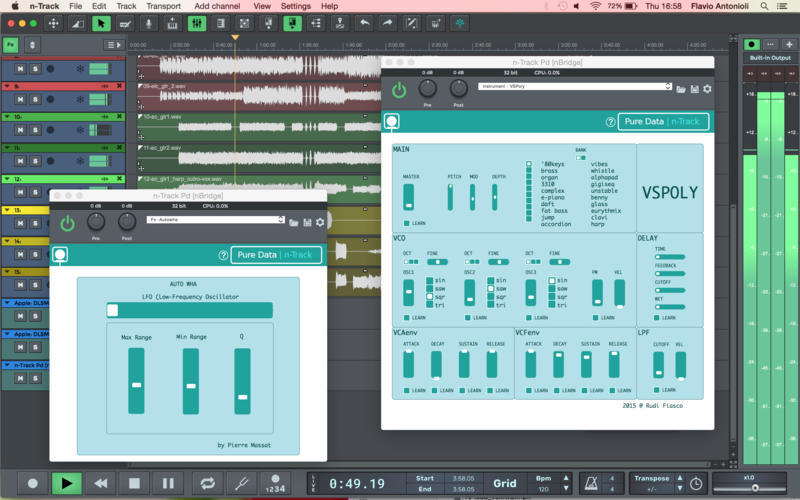Click help question mark in VSPoly window
The height and width of the screenshot is (500, 800).
point(610,122)
